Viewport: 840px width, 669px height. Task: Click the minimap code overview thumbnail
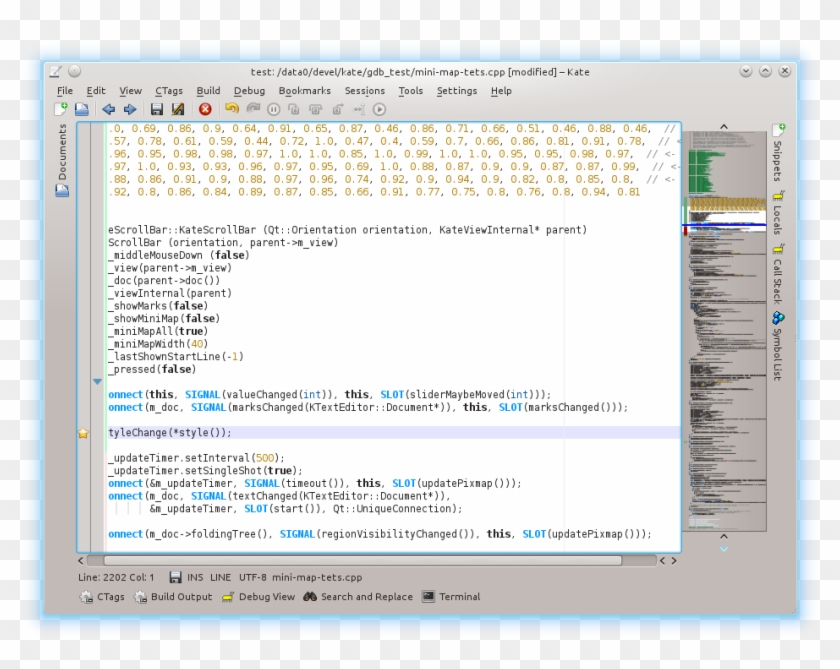click(x=724, y=331)
